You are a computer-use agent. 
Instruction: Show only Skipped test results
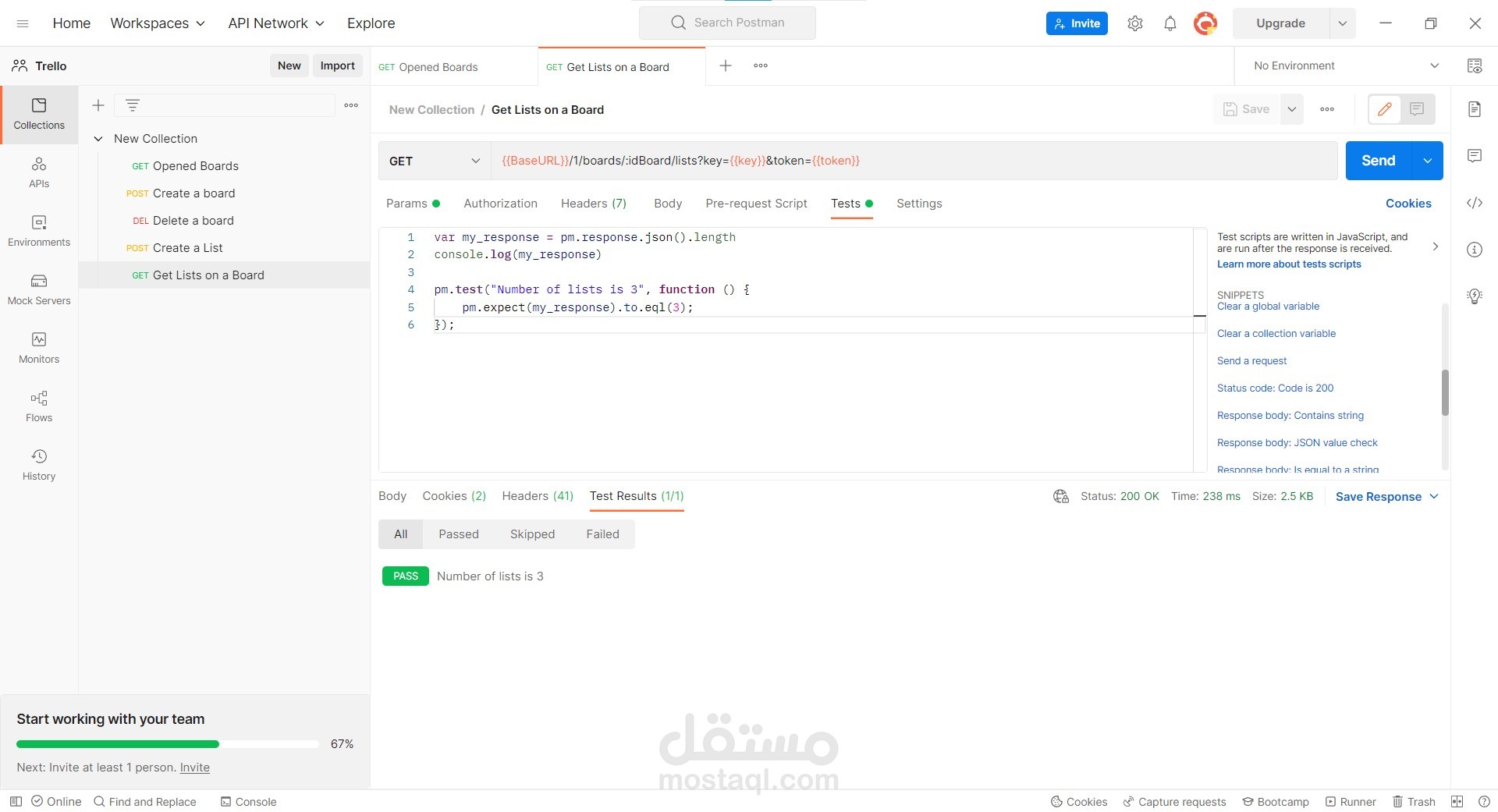point(532,534)
